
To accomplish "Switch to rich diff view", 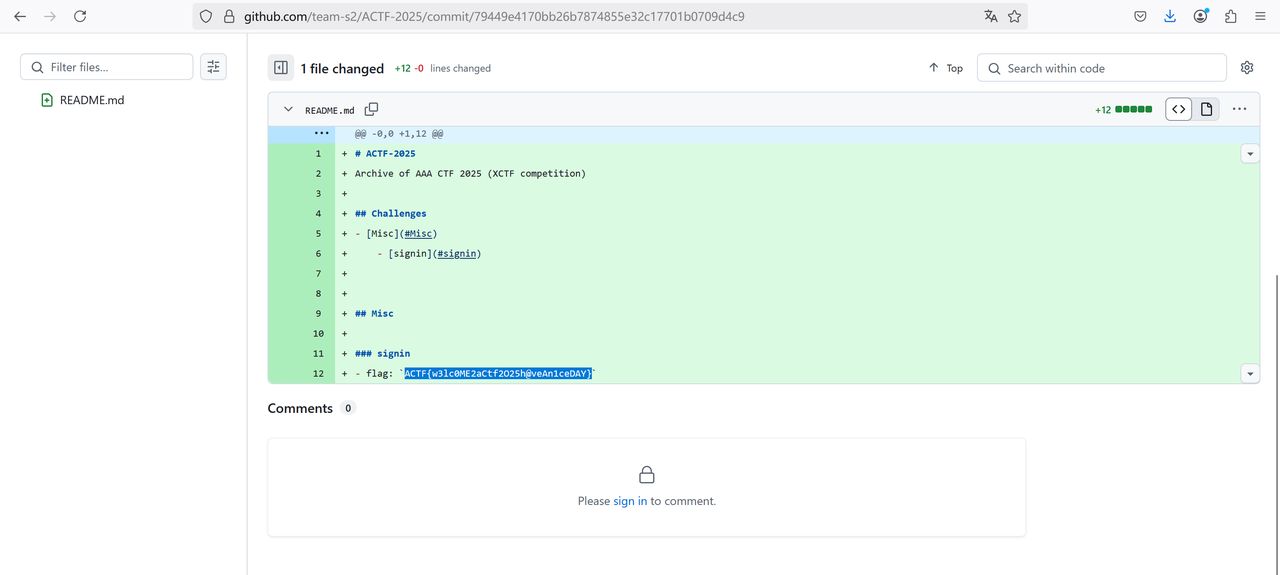I will (x=1206, y=109).
